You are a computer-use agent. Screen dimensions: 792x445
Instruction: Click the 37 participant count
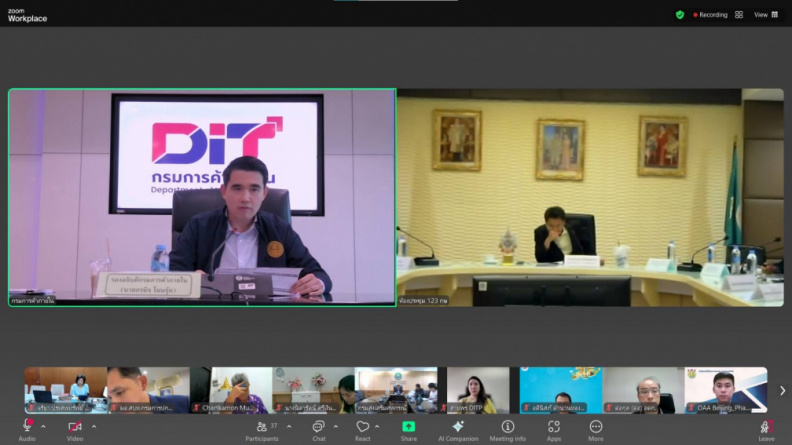(x=274, y=426)
